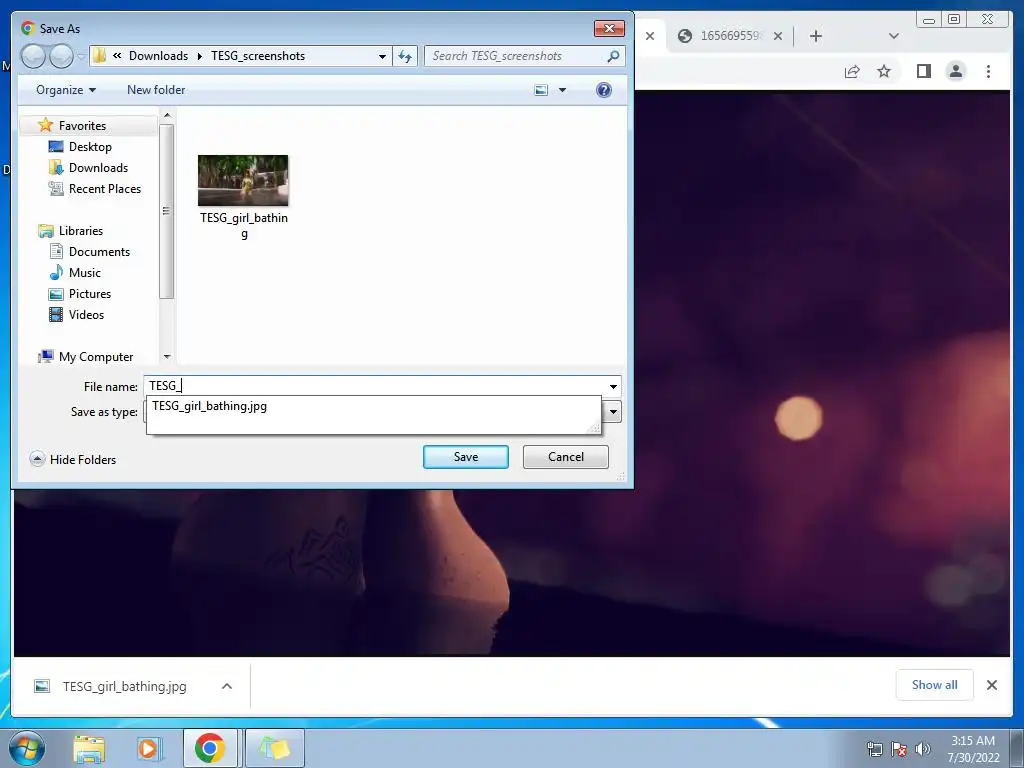Expand download item options chevron
This screenshot has width=1024, height=768.
(x=227, y=686)
